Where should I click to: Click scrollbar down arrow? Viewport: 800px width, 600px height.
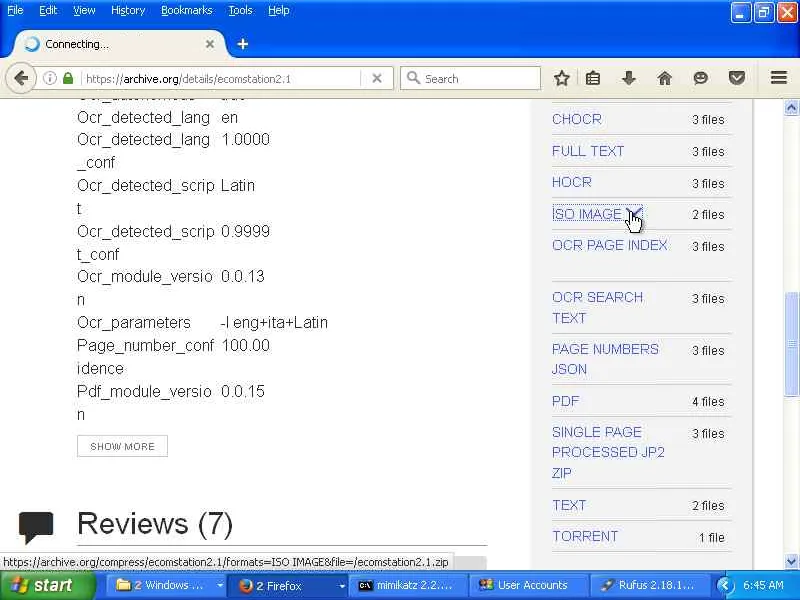click(791, 562)
